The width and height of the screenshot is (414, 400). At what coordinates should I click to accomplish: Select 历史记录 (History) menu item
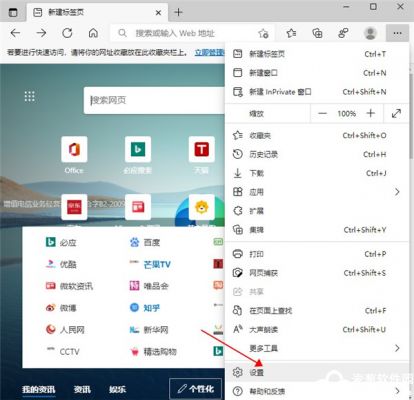tap(317, 154)
